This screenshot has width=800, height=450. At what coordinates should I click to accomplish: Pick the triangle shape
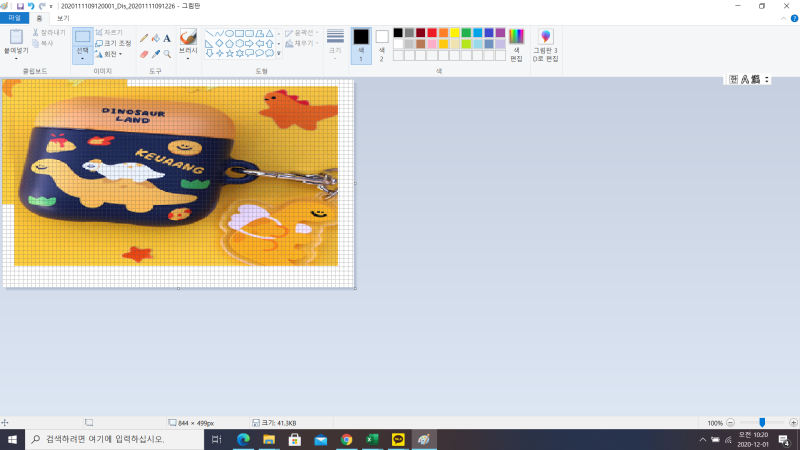click(269, 34)
